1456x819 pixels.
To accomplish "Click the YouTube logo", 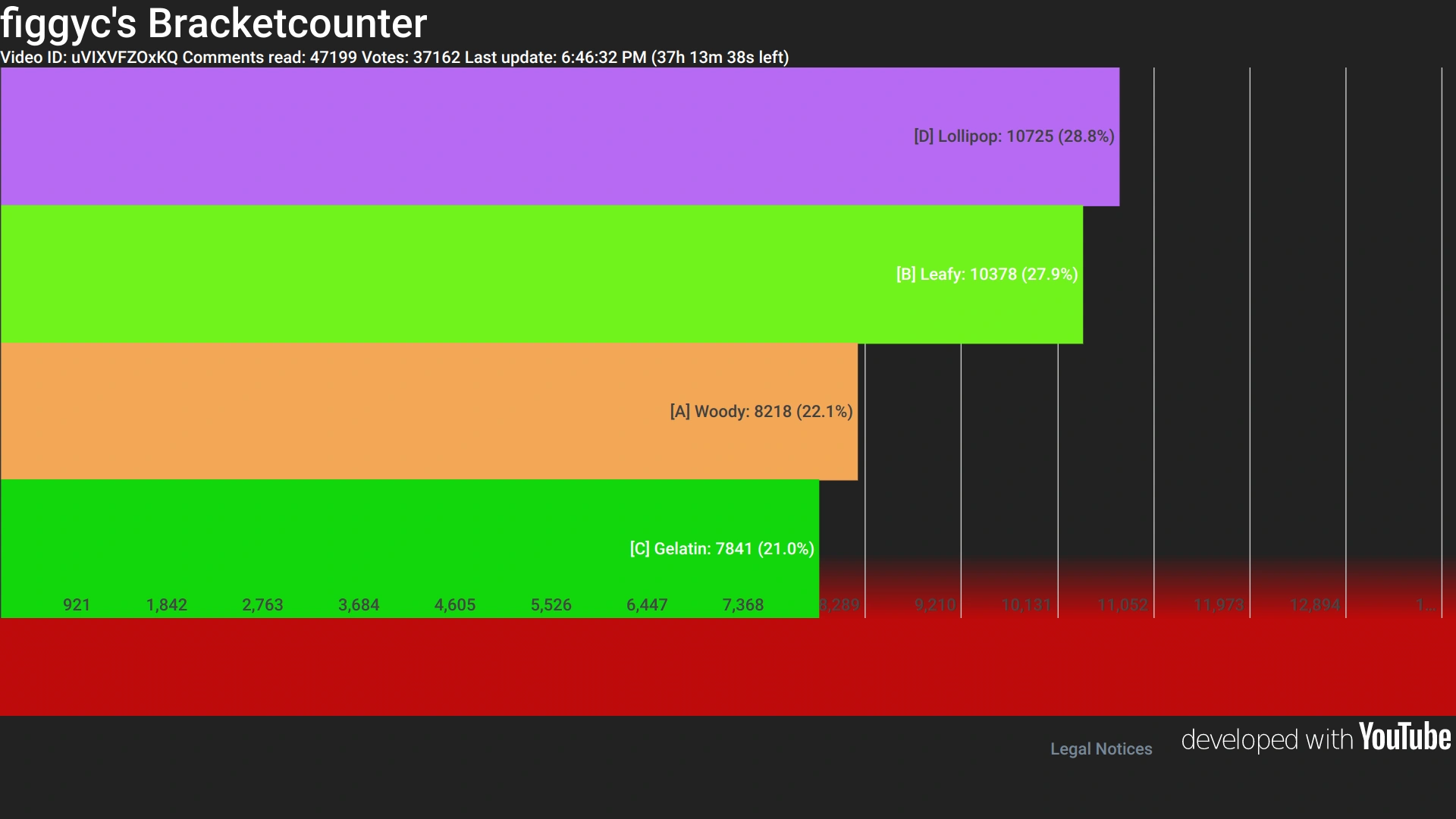I will click(1404, 737).
